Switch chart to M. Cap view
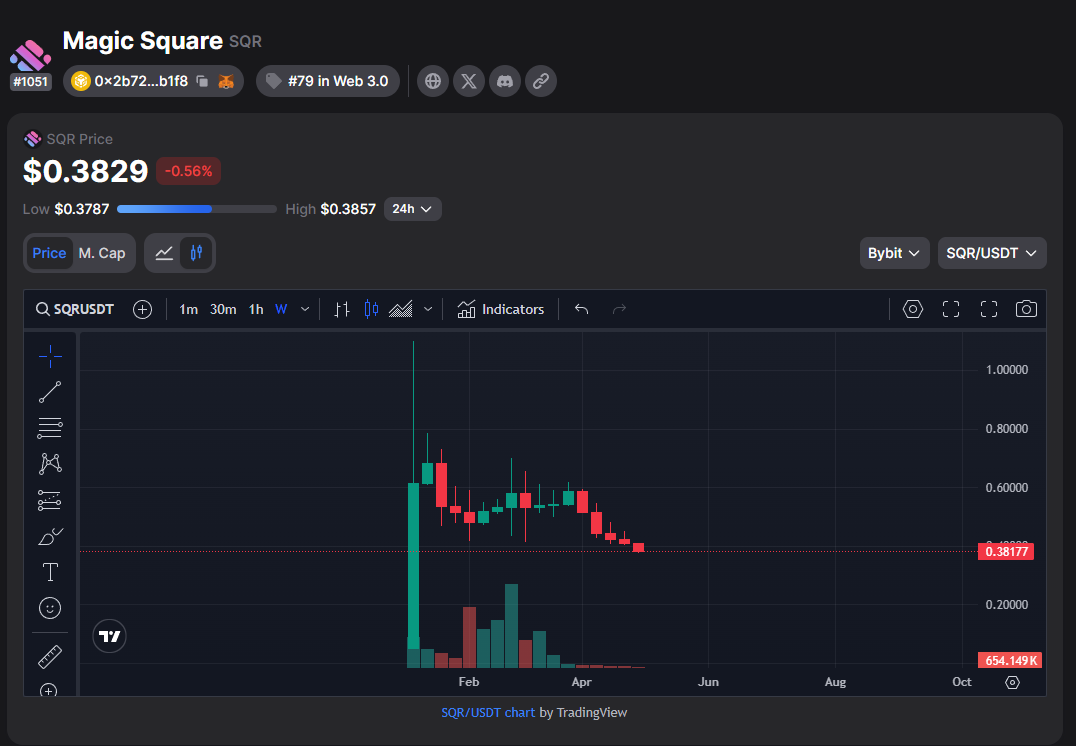 coord(102,253)
